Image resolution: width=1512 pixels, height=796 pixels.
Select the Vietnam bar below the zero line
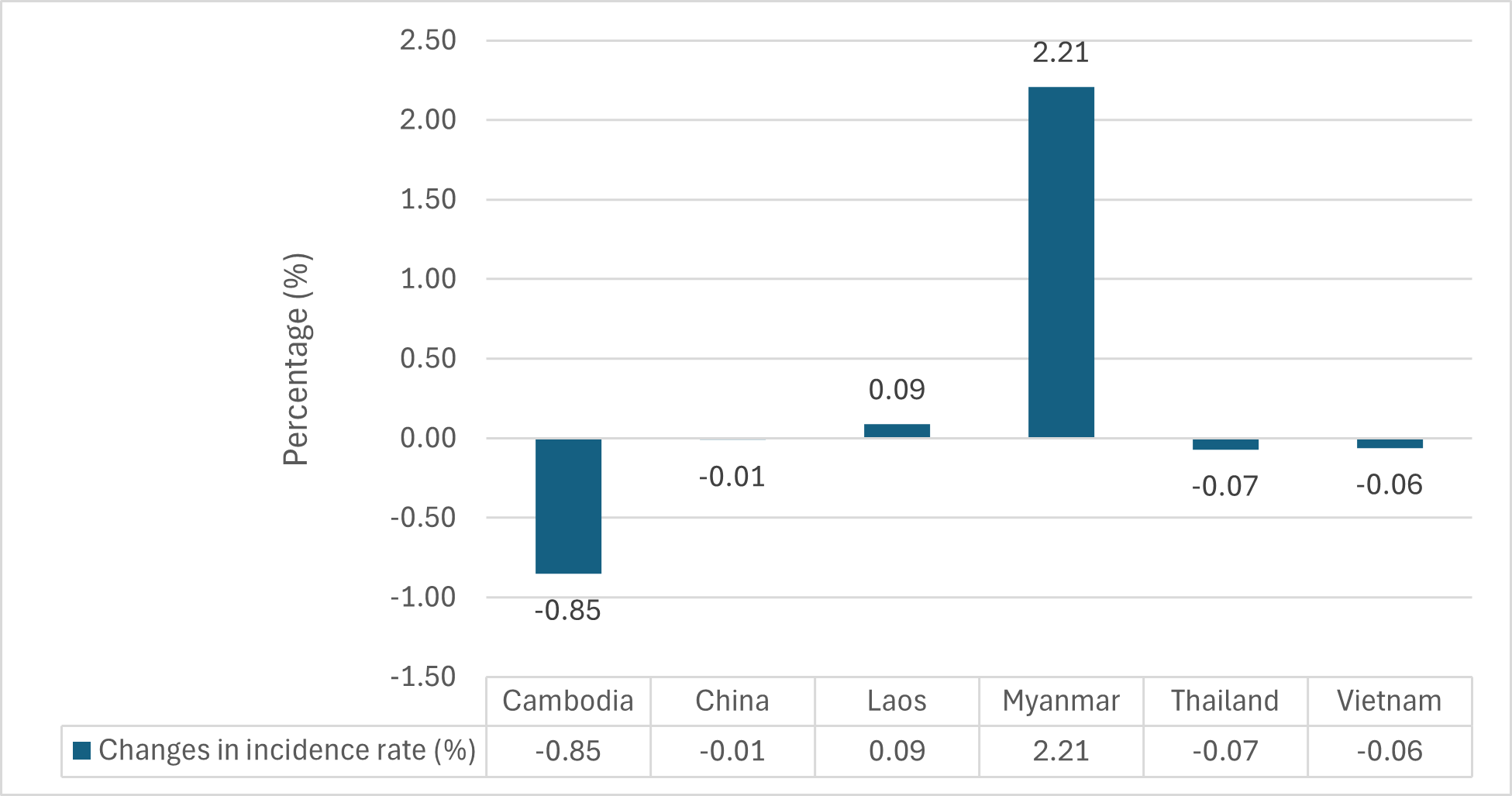click(x=1389, y=443)
